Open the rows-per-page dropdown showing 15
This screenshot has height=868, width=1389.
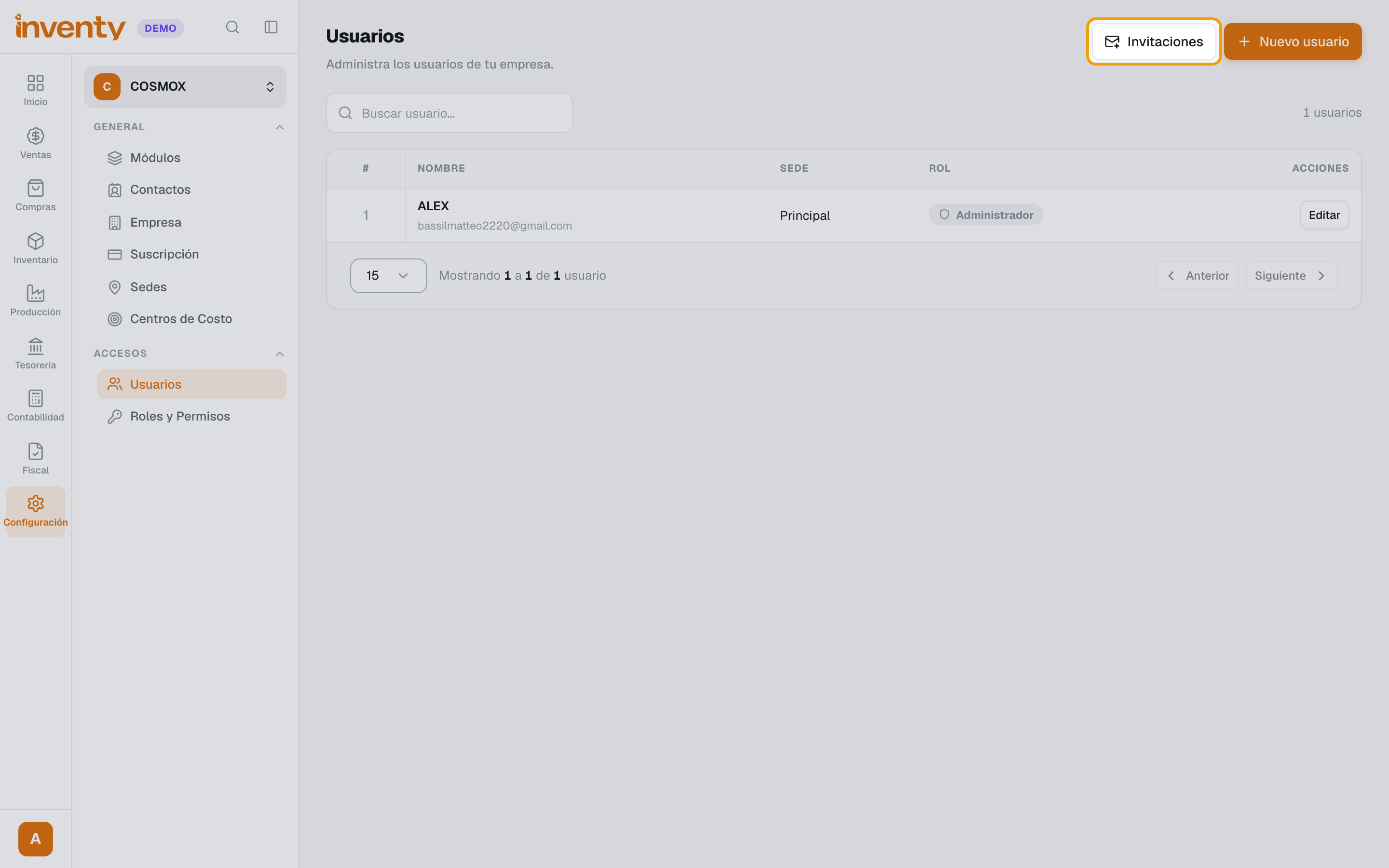tap(389, 275)
